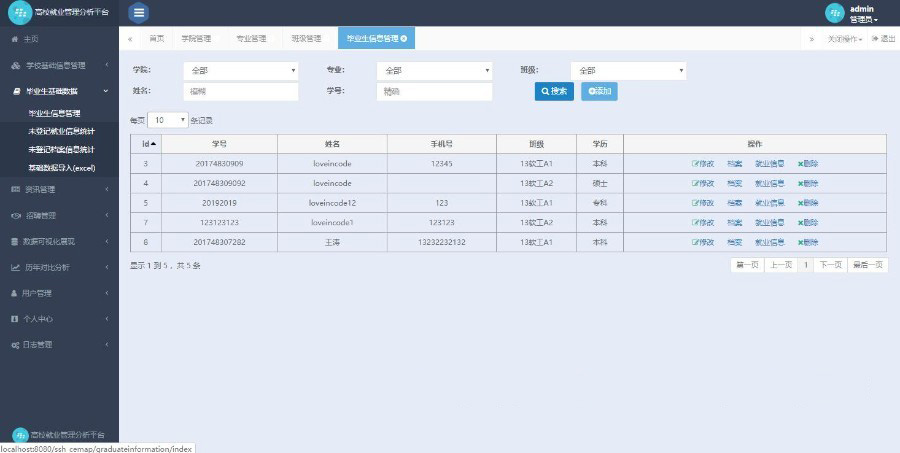Image resolution: width=900 pixels, height=453 pixels.
Task: Click the left double-arrow tab scroll icon
Action: point(130,39)
